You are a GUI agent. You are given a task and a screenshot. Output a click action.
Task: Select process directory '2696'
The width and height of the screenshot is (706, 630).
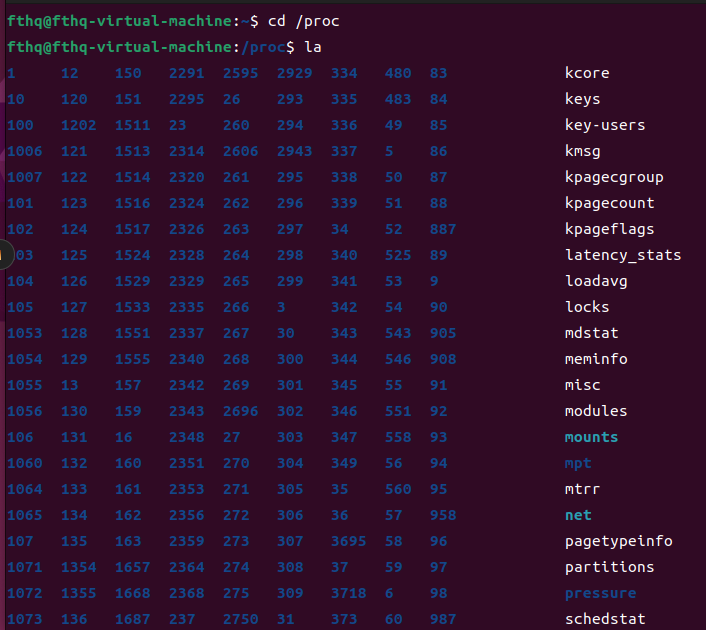tap(240, 411)
